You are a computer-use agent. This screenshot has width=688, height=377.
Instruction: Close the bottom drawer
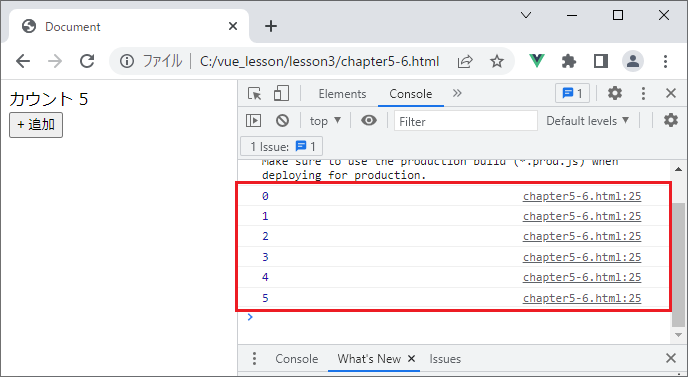[x=670, y=358]
